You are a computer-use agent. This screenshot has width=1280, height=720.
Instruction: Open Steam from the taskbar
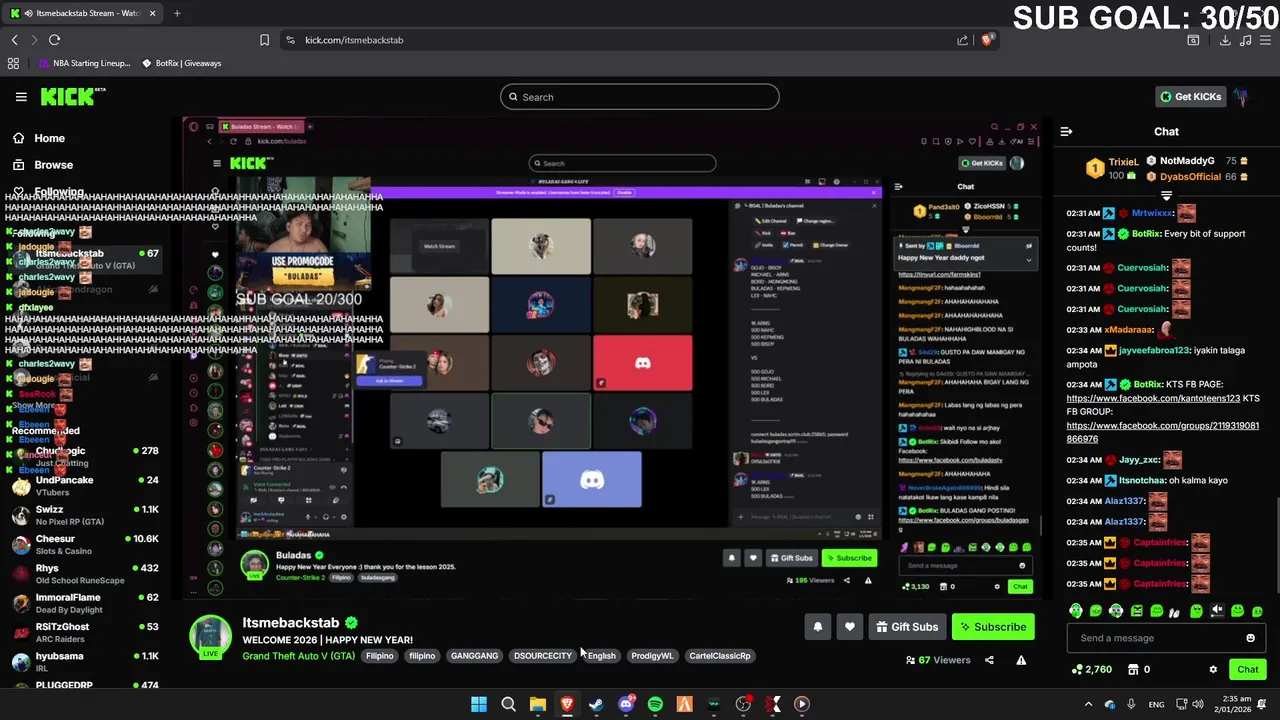pos(596,704)
